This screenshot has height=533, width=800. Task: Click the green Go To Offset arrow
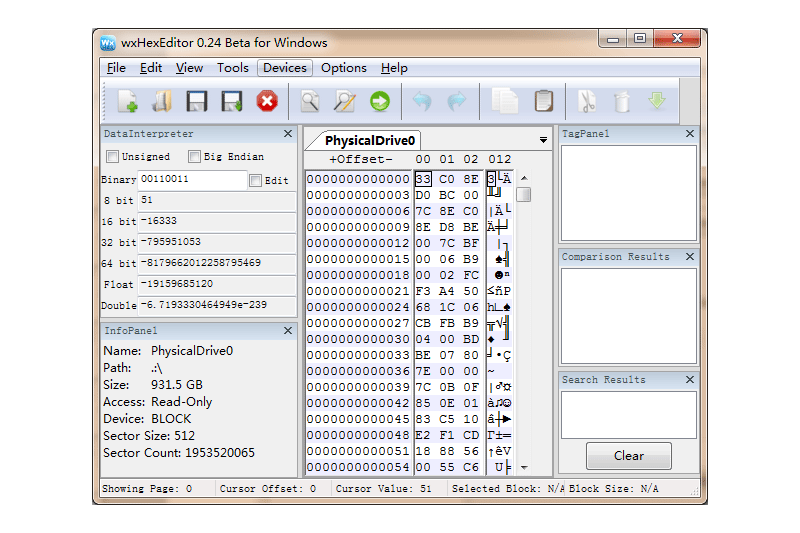click(x=380, y=101)
